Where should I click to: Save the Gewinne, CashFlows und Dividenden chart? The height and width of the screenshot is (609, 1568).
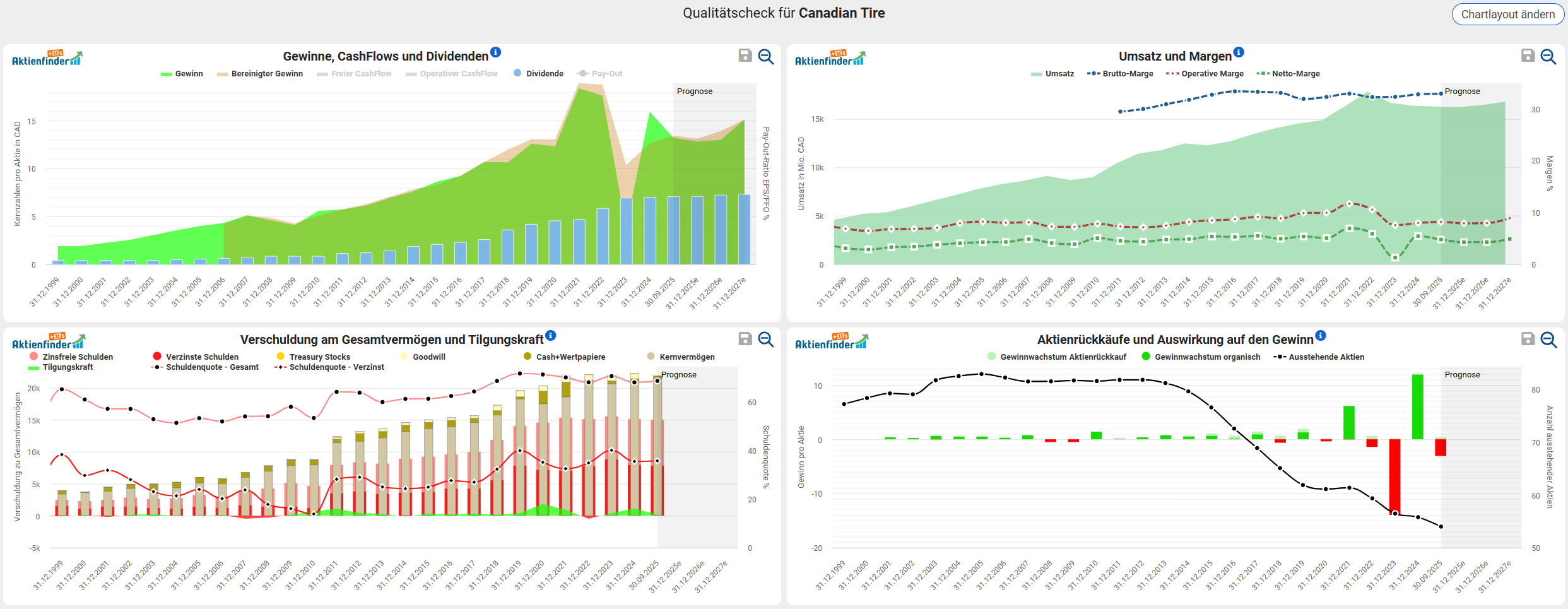(745, 56)
